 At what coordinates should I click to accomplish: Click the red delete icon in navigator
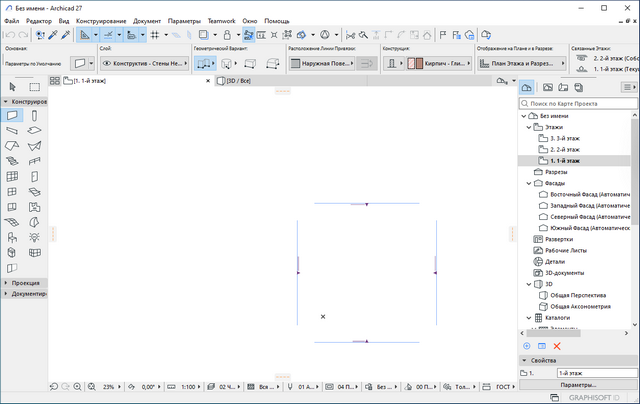(557, 346)
